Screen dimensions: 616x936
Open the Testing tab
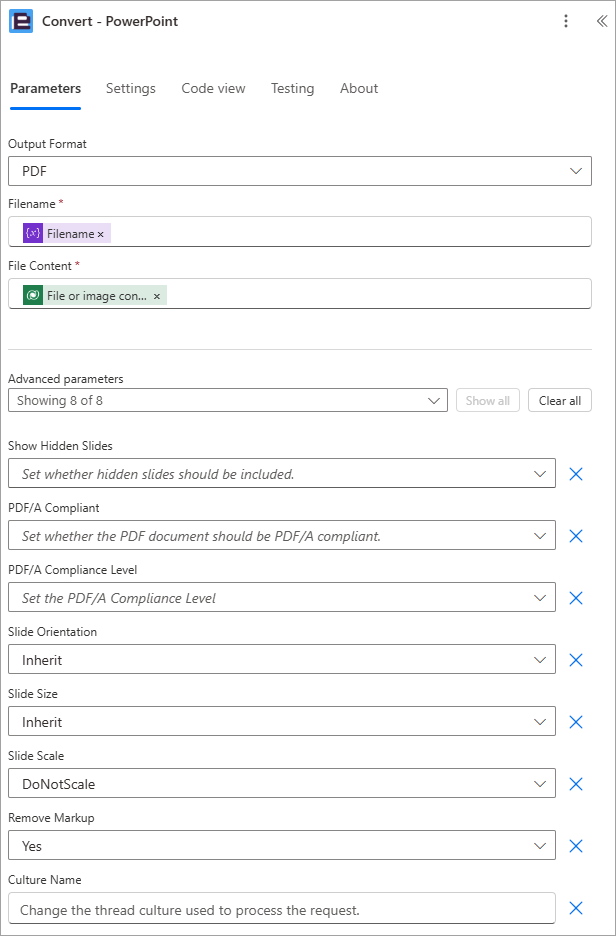292,88
